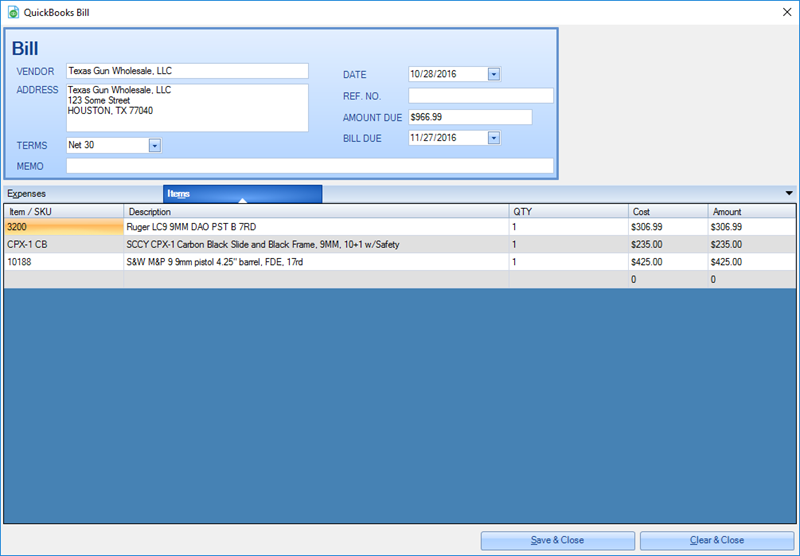Viewport: 800px width, 556px height.
Task: Expand the TERMS Net 30 dropdown
Action: 155,146
